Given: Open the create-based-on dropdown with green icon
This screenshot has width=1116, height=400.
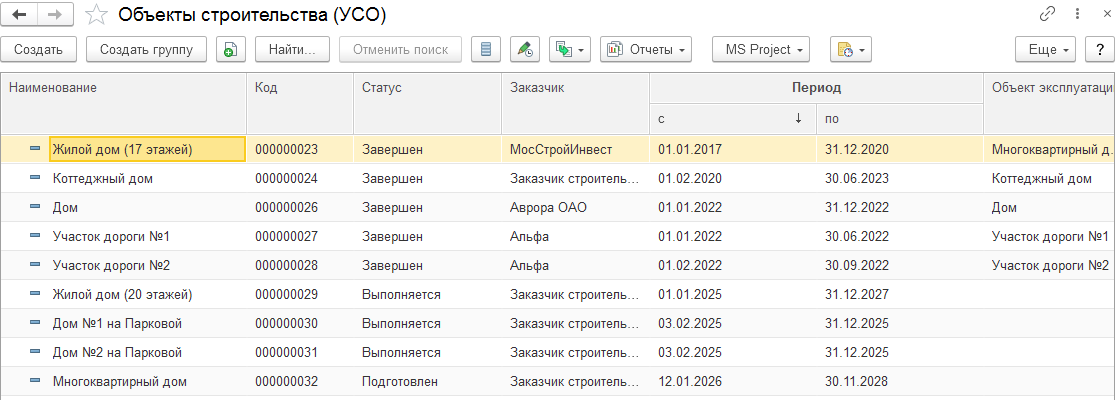Looking at the screenshot, I should click(571, 49).
